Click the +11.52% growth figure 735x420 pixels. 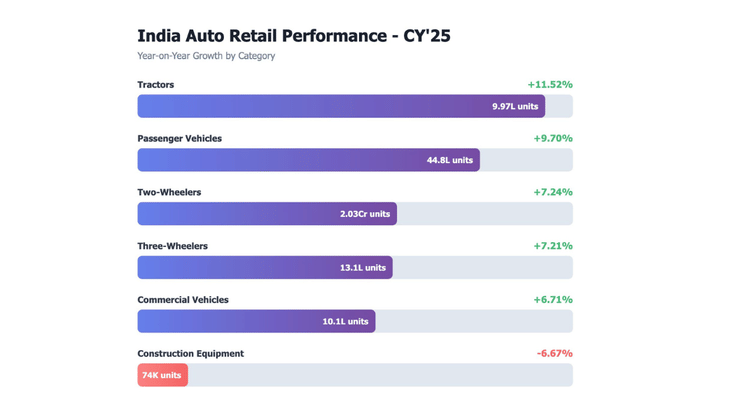click(x=550, y=85)
